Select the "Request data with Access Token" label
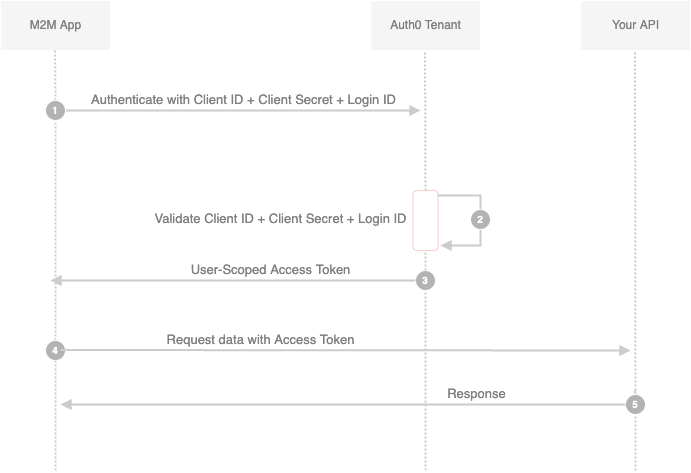 tap(260, 340)
